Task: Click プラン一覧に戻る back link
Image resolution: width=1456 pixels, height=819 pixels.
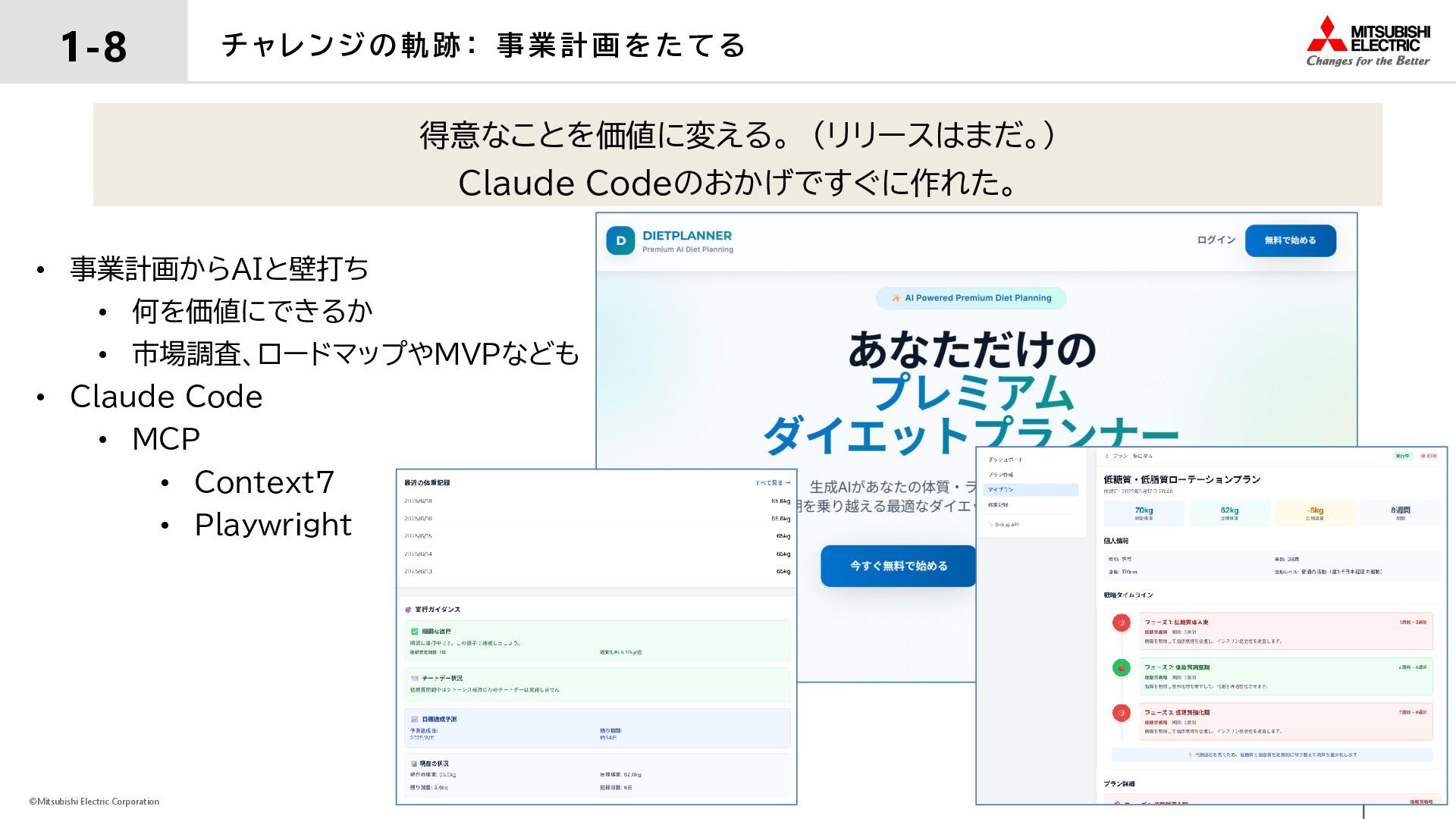Action: [x=1132, y=456]
